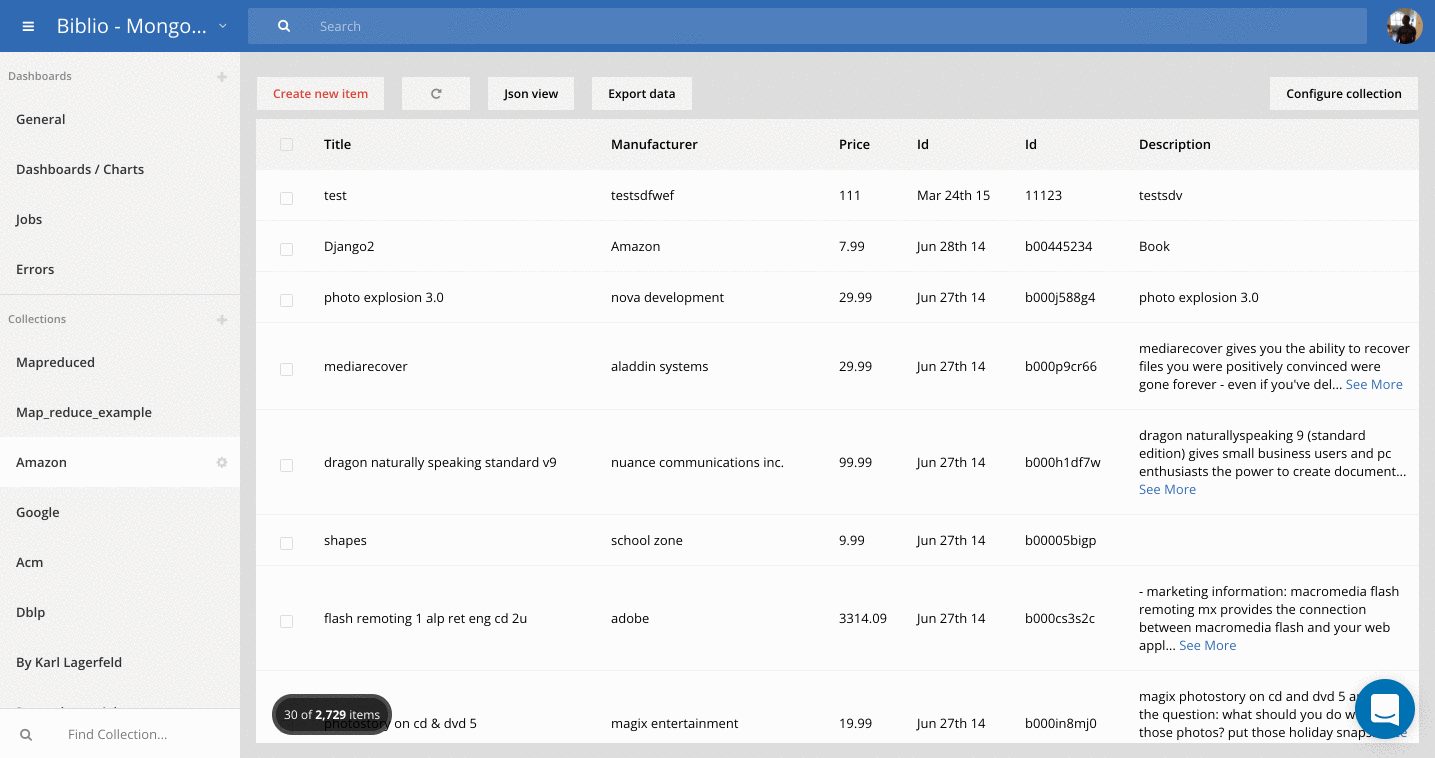Sort by the Manufacturer column header
This screenshot has height=758, width=1435.
654,144
